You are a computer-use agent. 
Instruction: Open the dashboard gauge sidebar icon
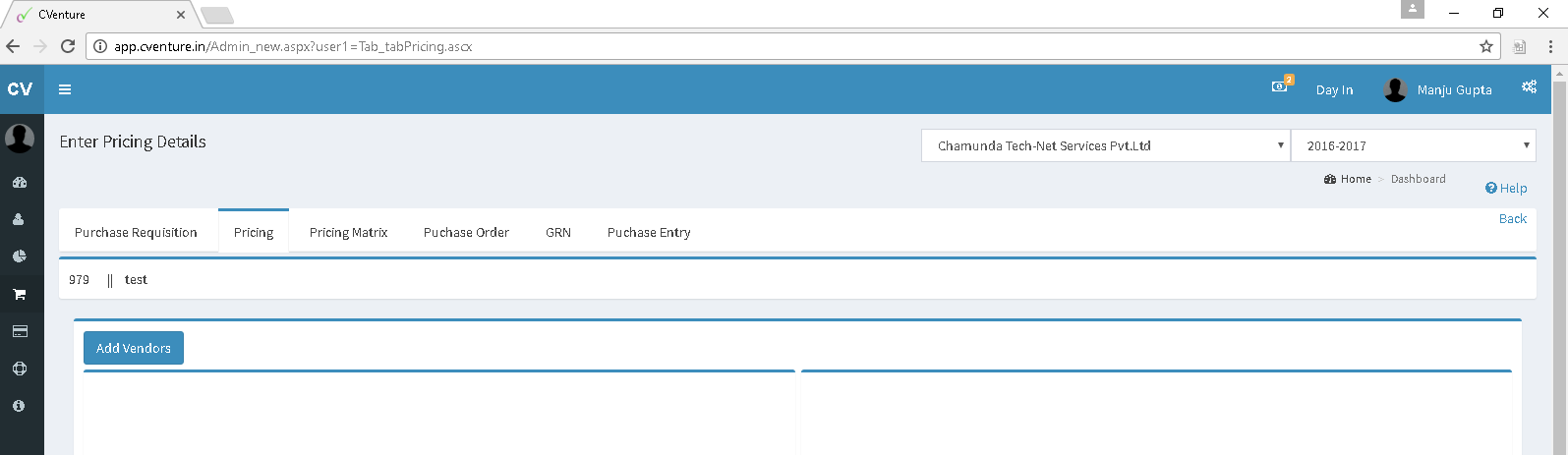(19, 182)
